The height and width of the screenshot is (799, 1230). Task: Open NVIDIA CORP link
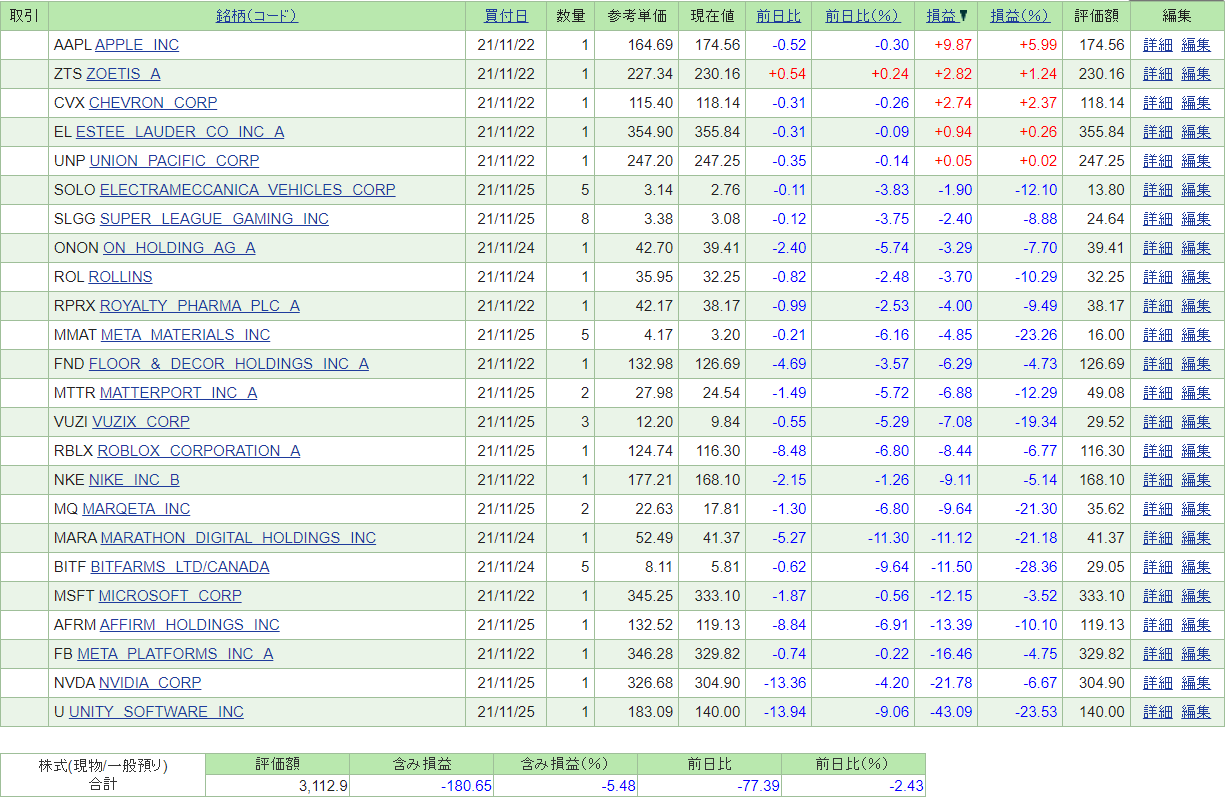150,683
